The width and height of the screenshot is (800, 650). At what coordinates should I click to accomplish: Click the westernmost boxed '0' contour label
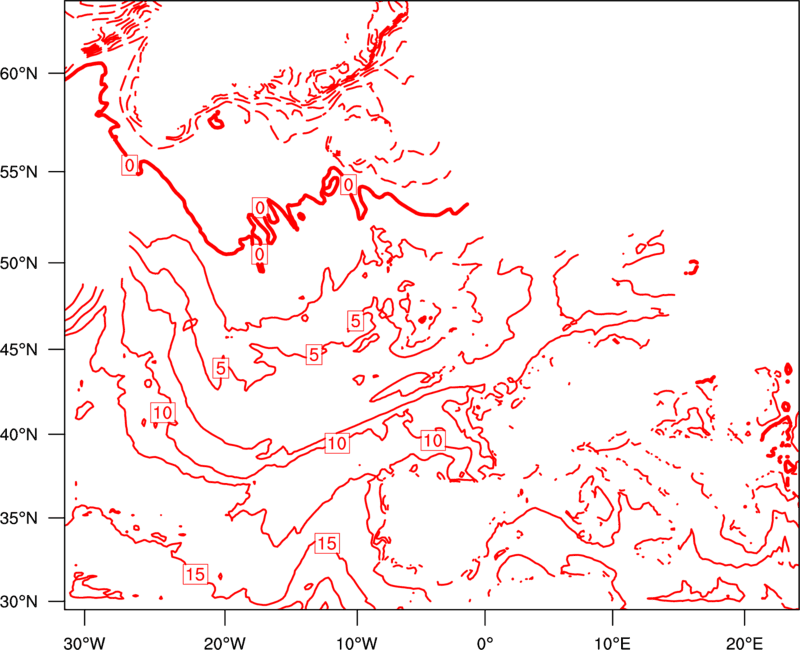point(130,165)
